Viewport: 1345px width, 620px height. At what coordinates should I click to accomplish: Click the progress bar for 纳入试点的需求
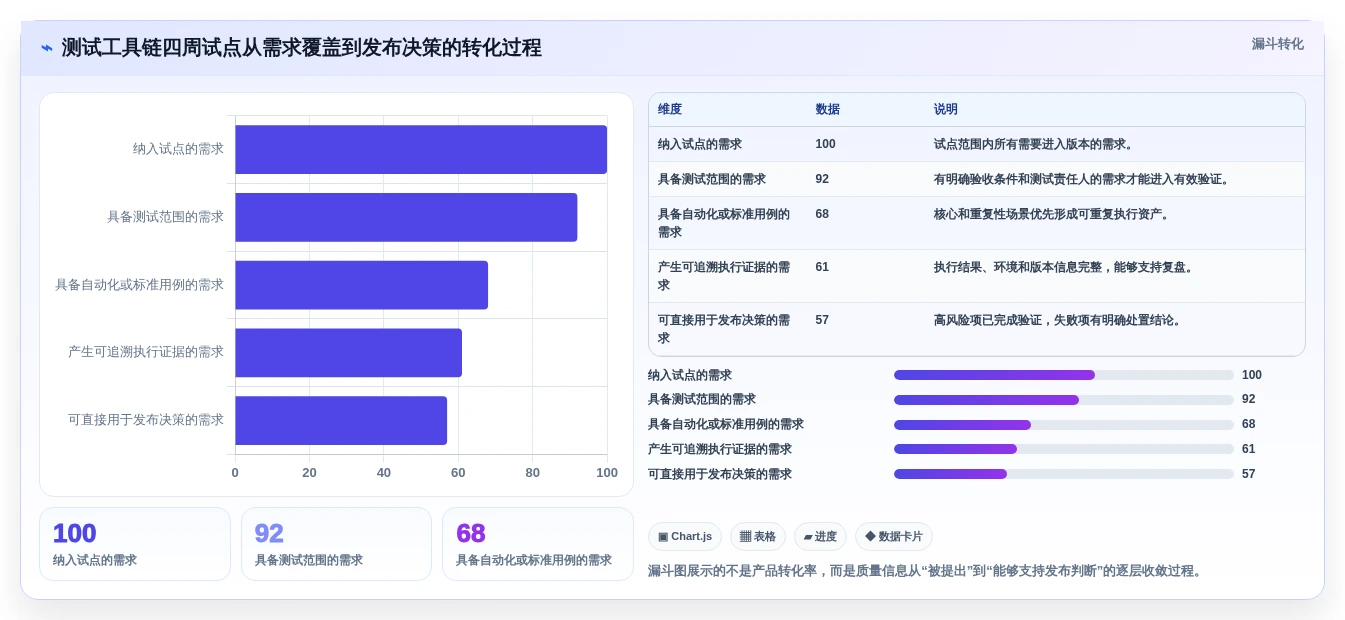tap(1064, 375)
